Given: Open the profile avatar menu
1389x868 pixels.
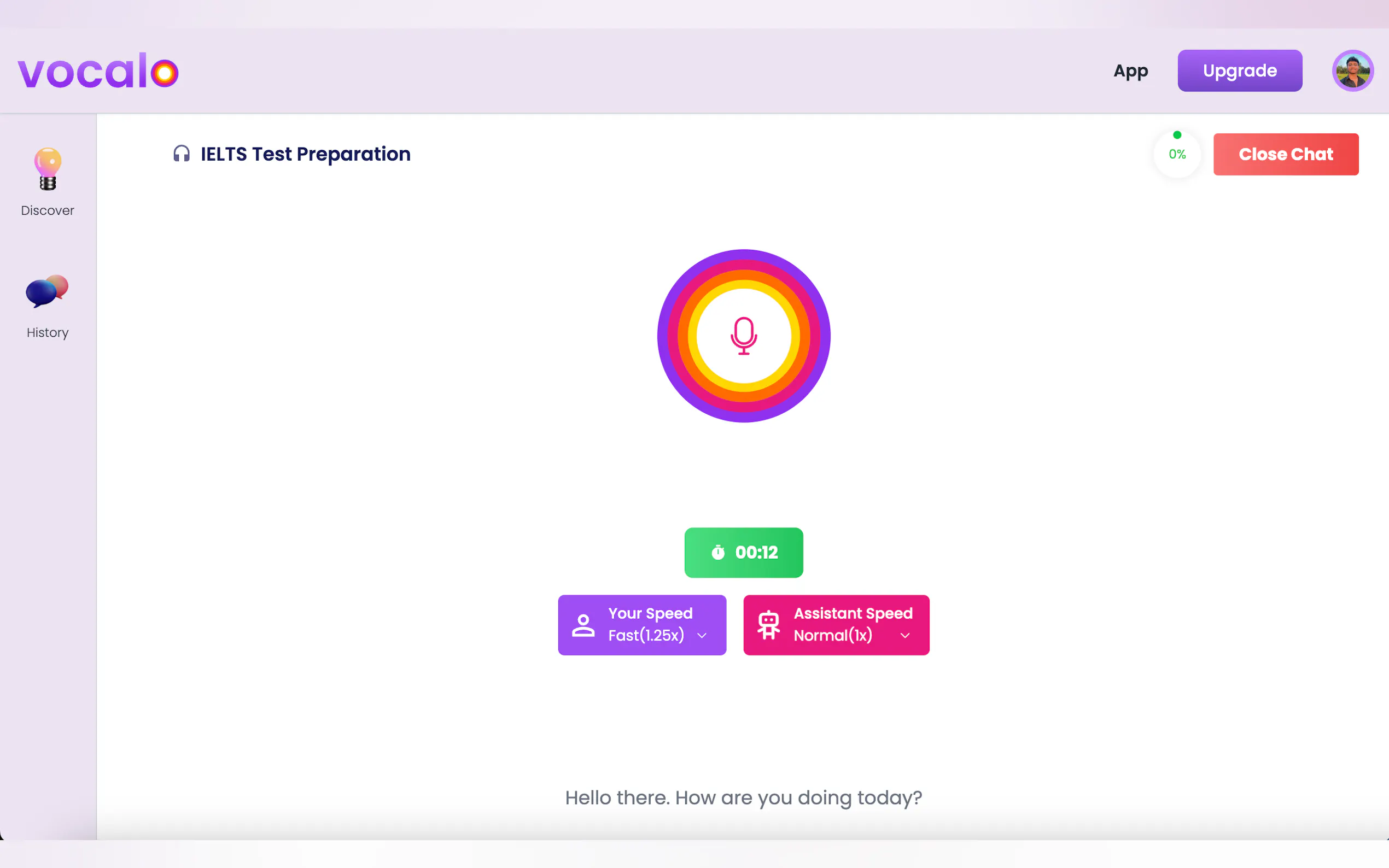Looking at the screenshot, I should coord(1352,71).
